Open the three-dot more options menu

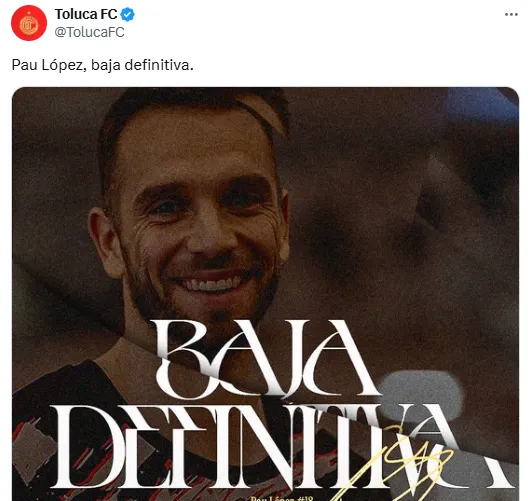tap(511, 15)
